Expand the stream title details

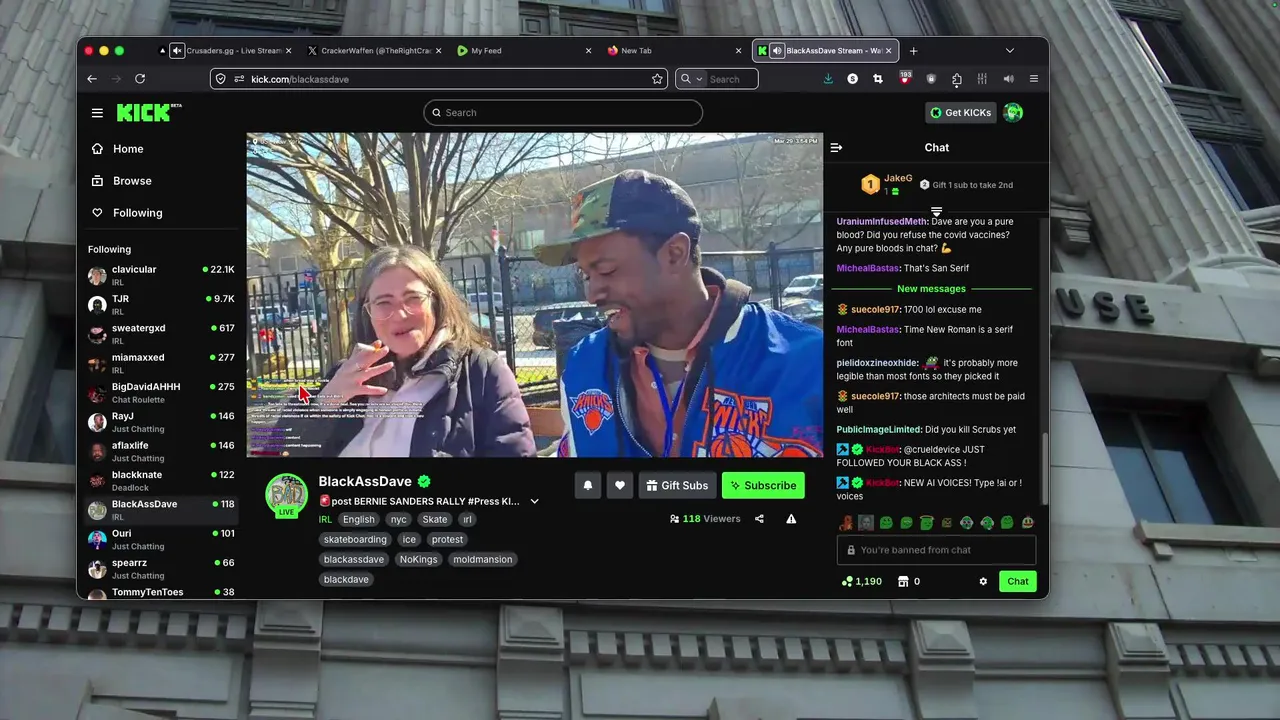pyautogui.click(x=534, y=501)
